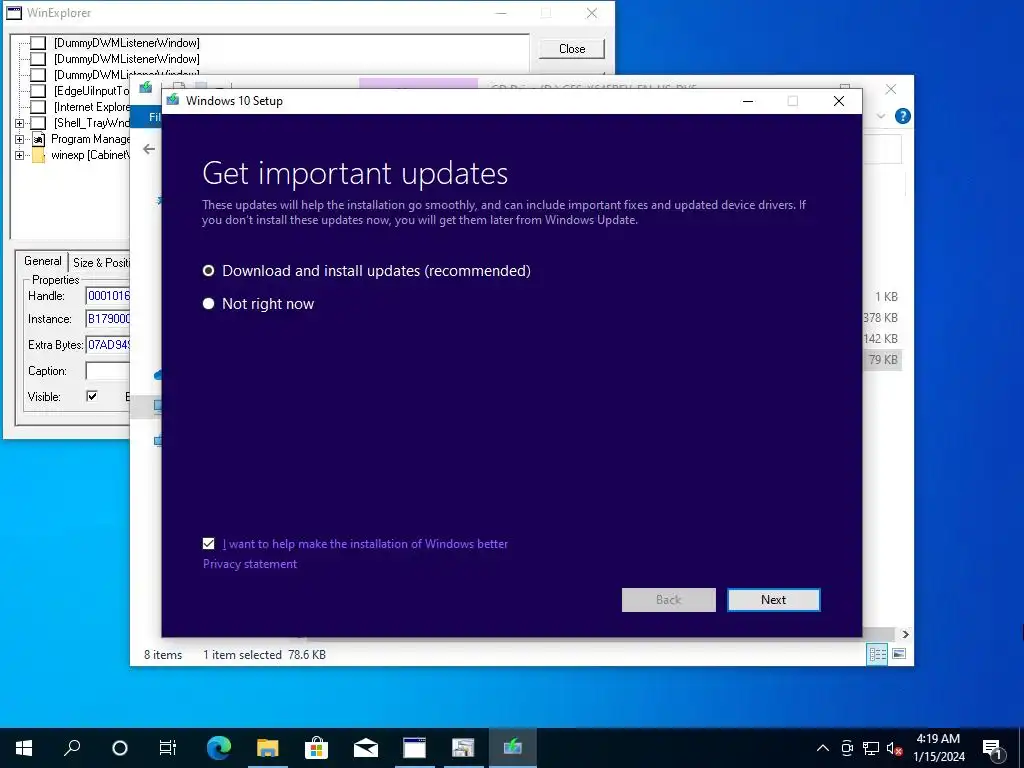Click the Handle value field
Screen dimensions: 1024x768
[108, 296]
